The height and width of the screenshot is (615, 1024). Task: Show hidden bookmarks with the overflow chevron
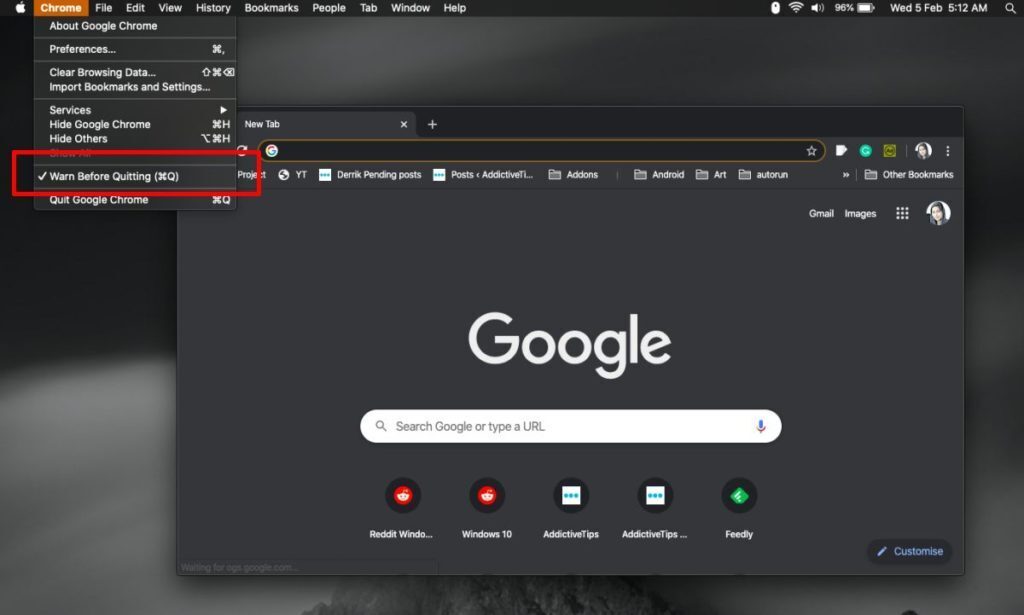[845, 174]
